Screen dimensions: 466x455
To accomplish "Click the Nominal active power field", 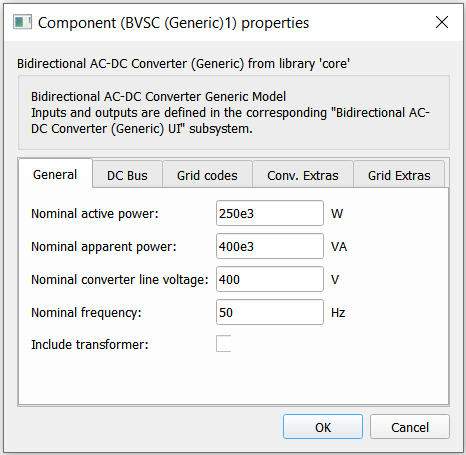I will pos(270,213).
